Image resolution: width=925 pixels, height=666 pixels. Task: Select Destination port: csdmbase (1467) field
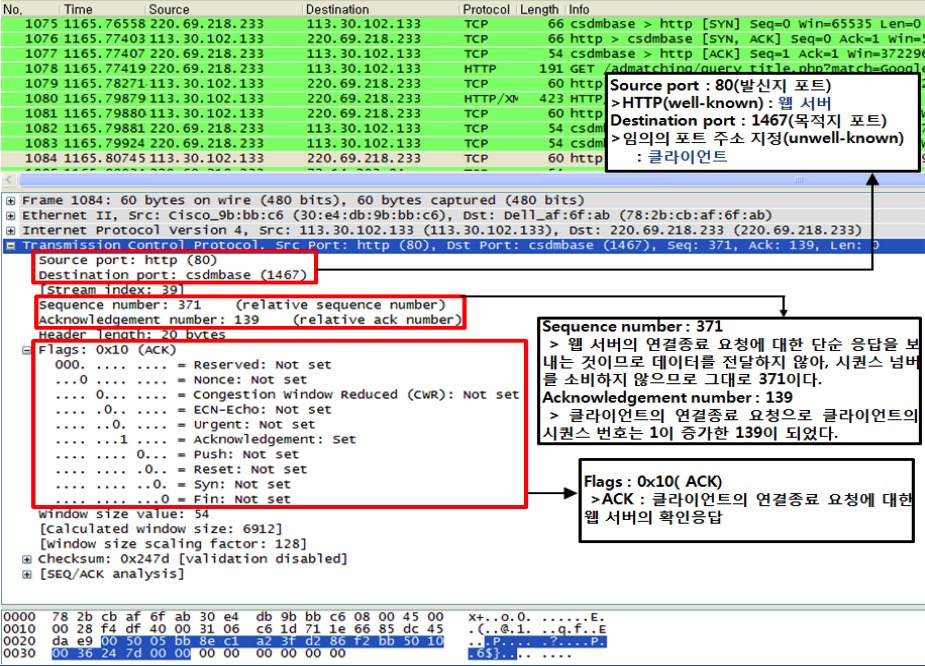(x=172, y=275)
